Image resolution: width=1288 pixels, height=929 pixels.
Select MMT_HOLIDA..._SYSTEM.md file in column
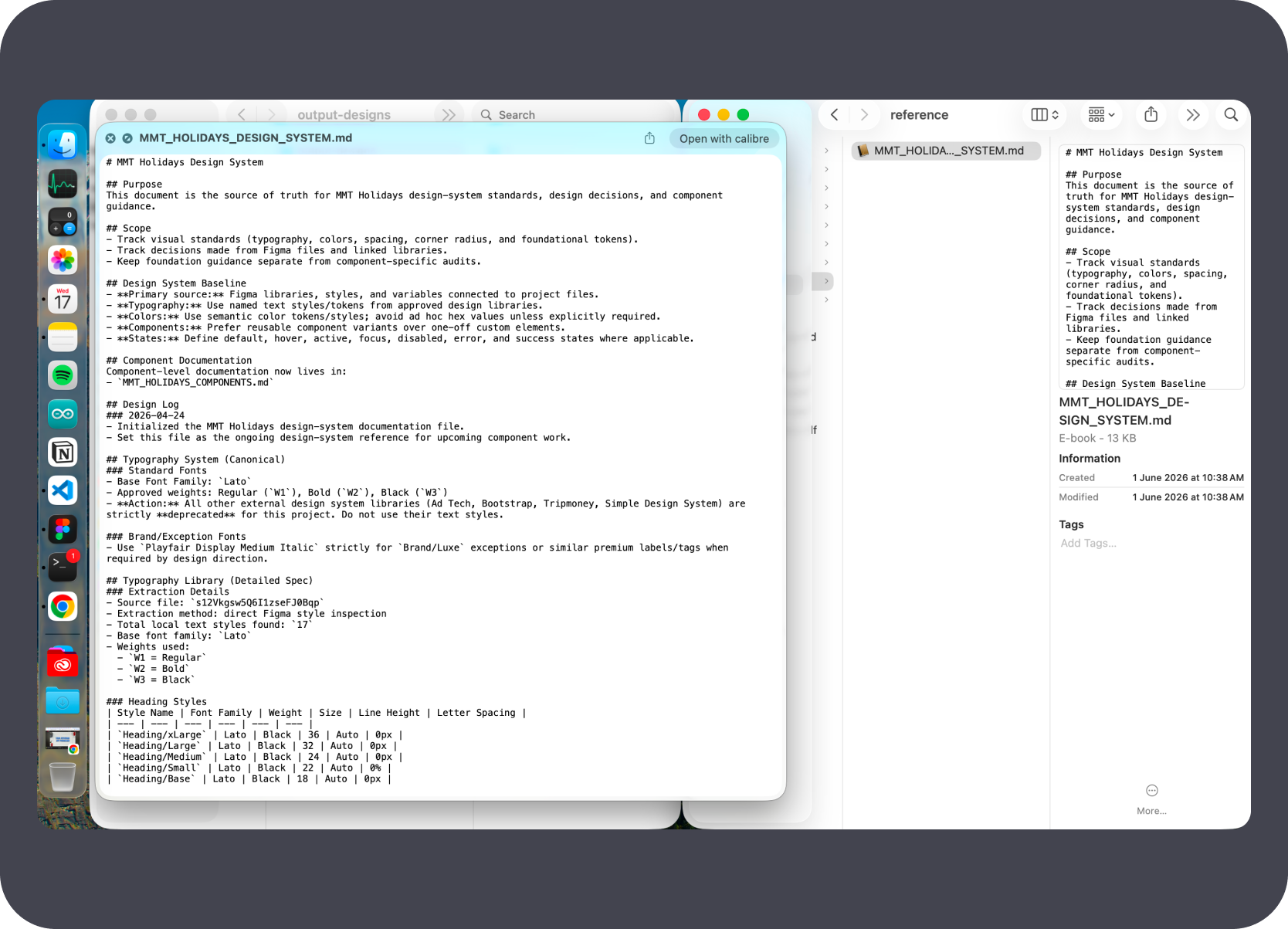[947, 151]
